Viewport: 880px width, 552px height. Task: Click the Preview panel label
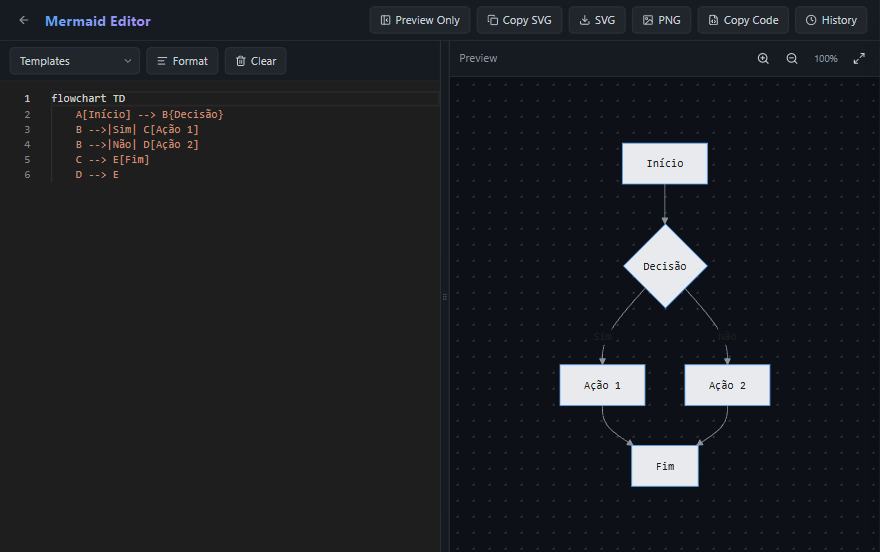coord(478,58)
